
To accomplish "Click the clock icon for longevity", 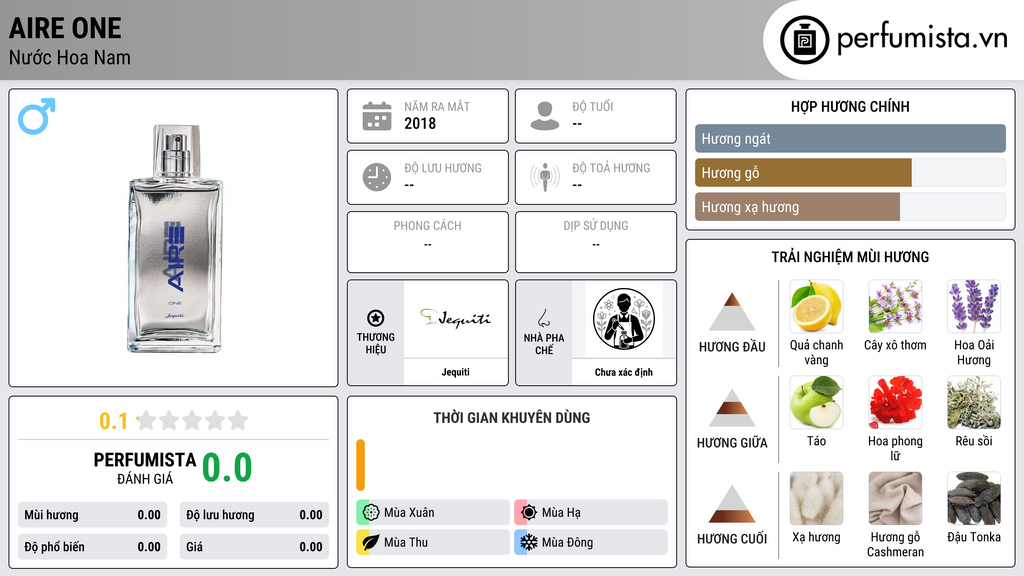I will click(377, 177).
